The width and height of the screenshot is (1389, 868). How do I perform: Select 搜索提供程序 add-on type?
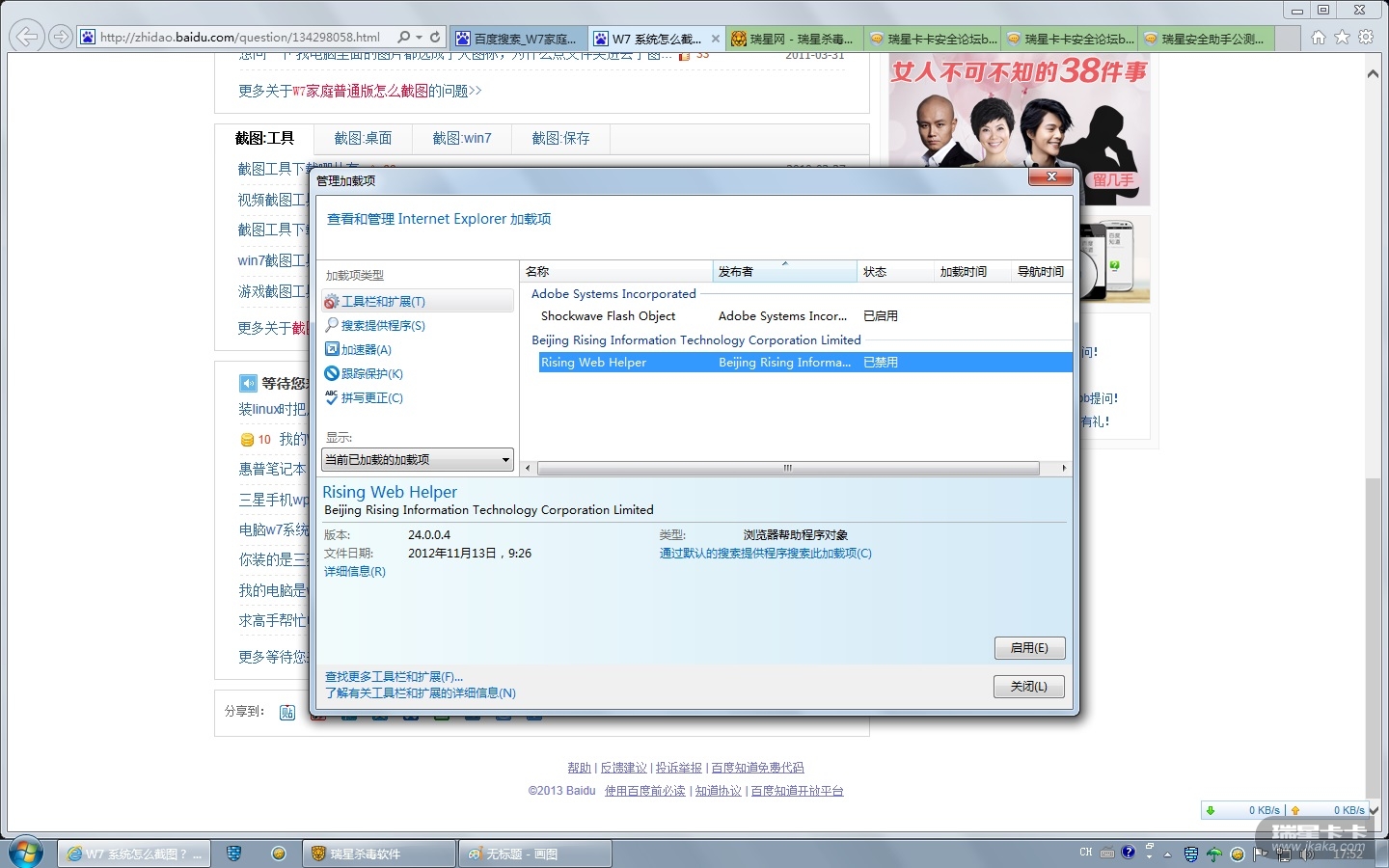[x=375, y=325]
